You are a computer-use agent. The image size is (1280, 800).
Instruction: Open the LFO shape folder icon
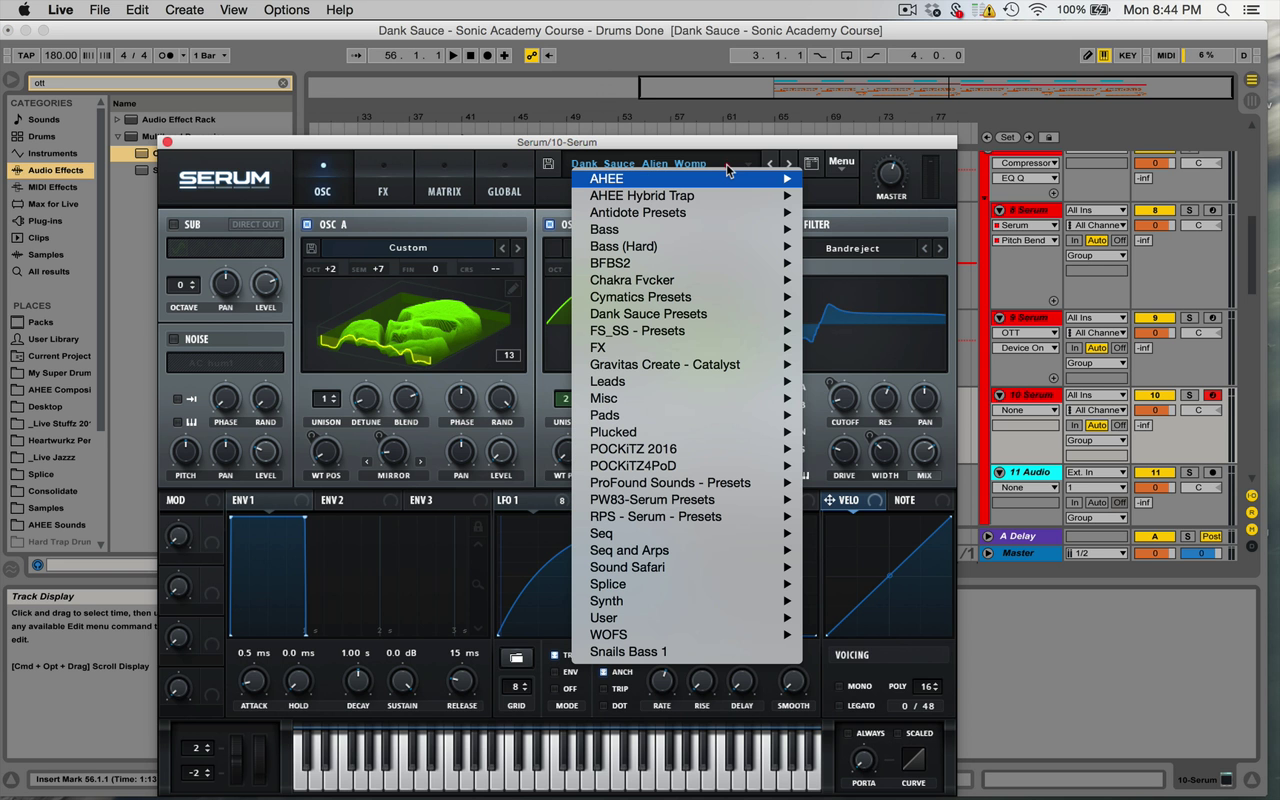tap(516, 658)
